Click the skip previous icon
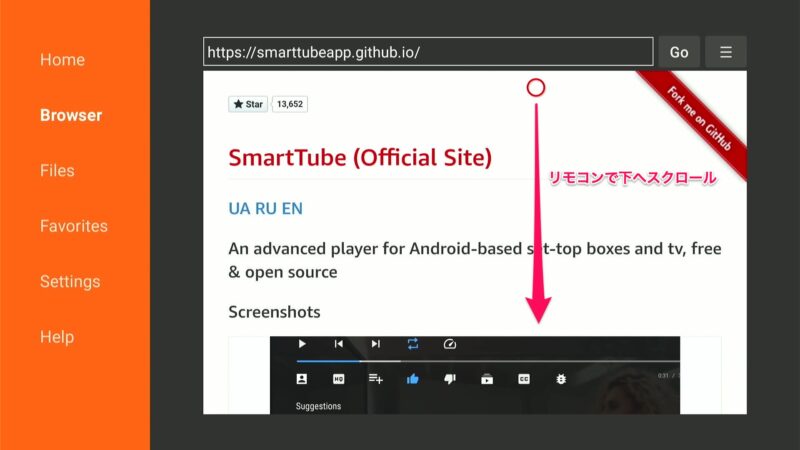Viewport: 800px width, 450px height. coord(339,344)
